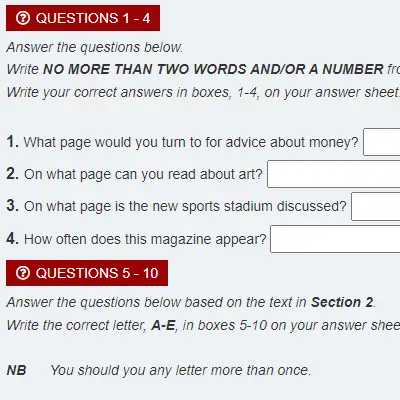
Task: Click the Questions 5 - 10 header
Action: pos(87,273)
